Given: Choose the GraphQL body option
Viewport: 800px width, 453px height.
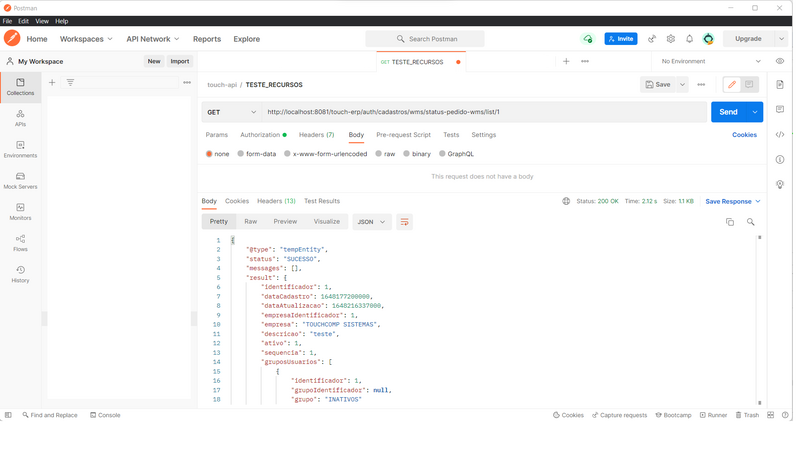Looking at the screenshot, I should click(x=455, y=154).
